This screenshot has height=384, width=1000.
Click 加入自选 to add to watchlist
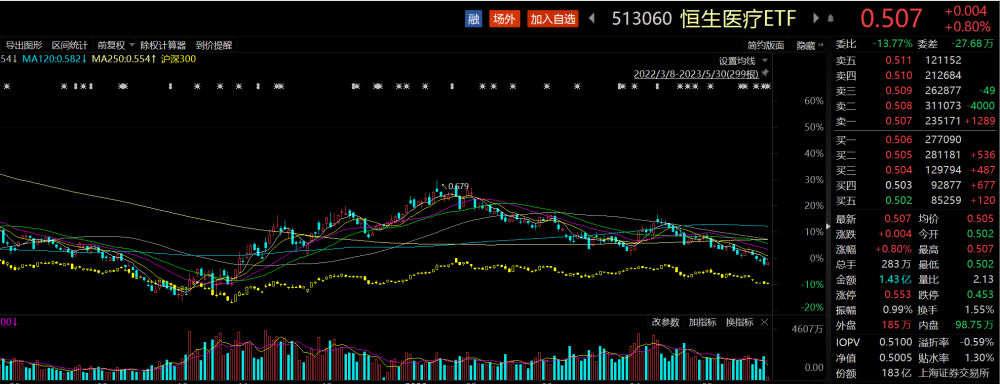coord(553,19)
